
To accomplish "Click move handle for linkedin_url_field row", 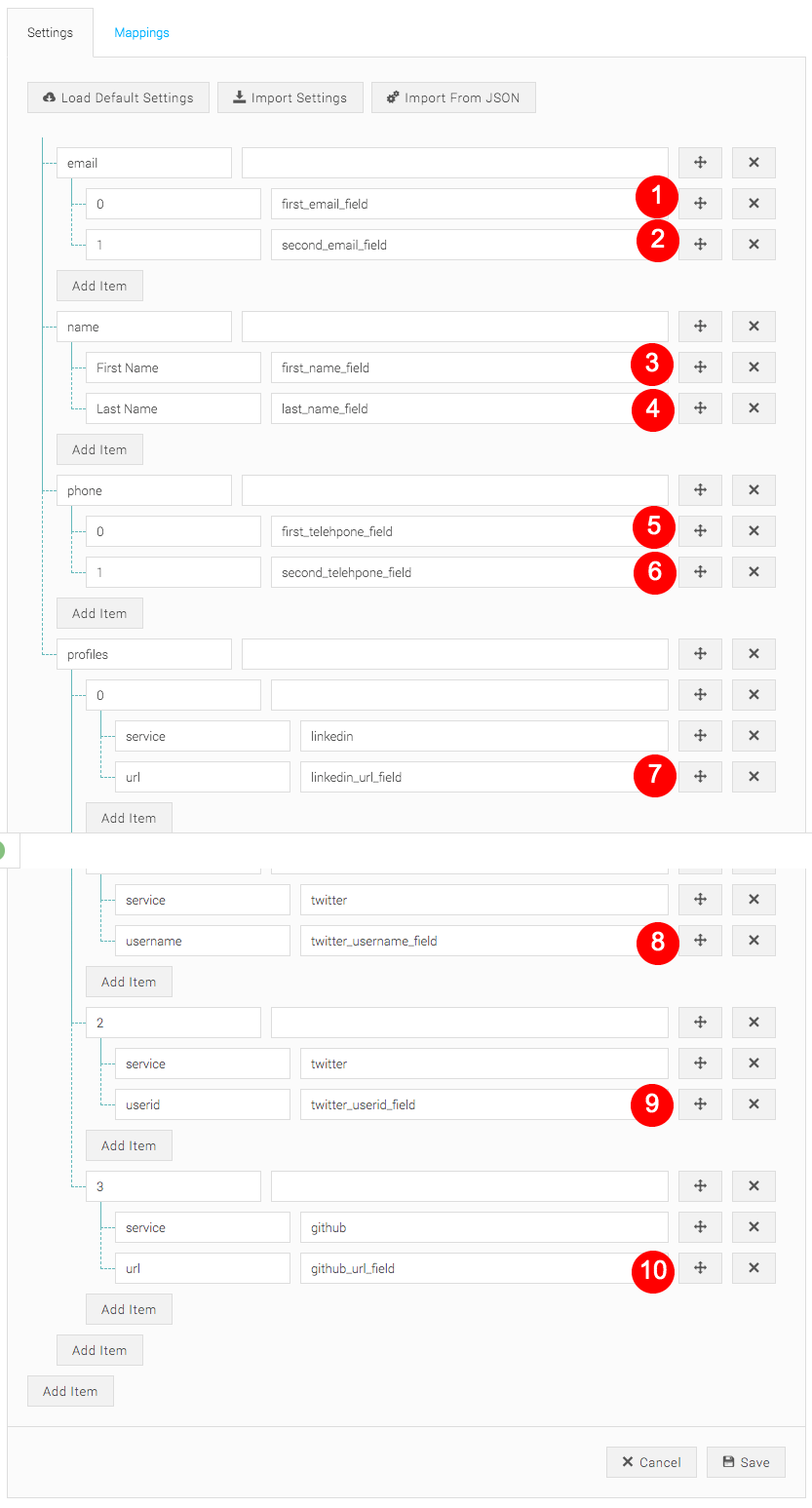I will click(x=700, y=777).
